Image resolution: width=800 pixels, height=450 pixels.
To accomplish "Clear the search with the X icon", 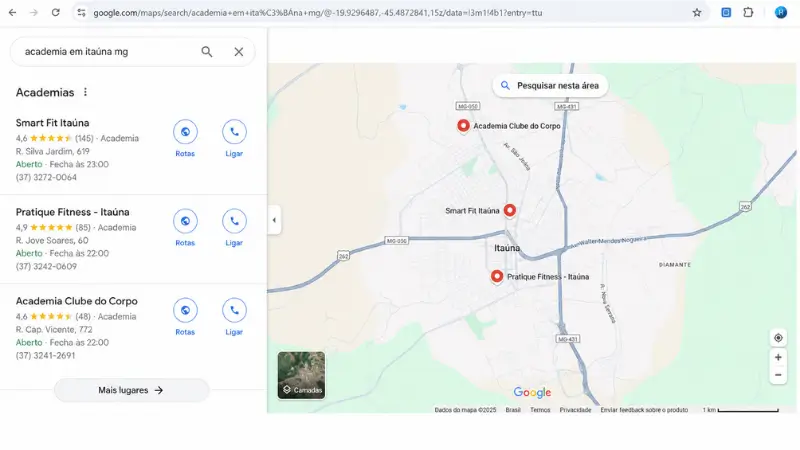I will tap(239, 52).
